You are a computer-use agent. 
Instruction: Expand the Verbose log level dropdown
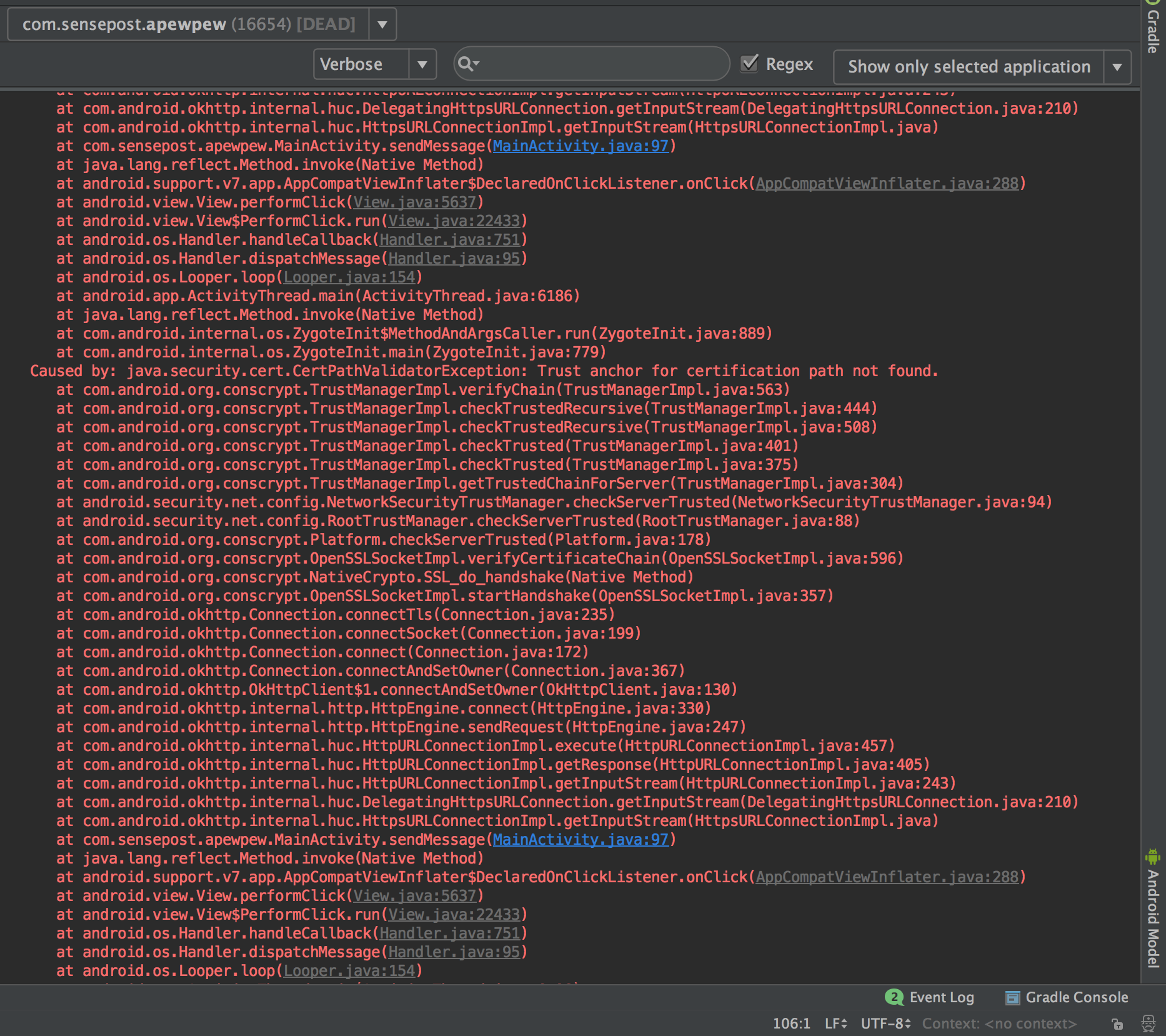coord(422,64)
